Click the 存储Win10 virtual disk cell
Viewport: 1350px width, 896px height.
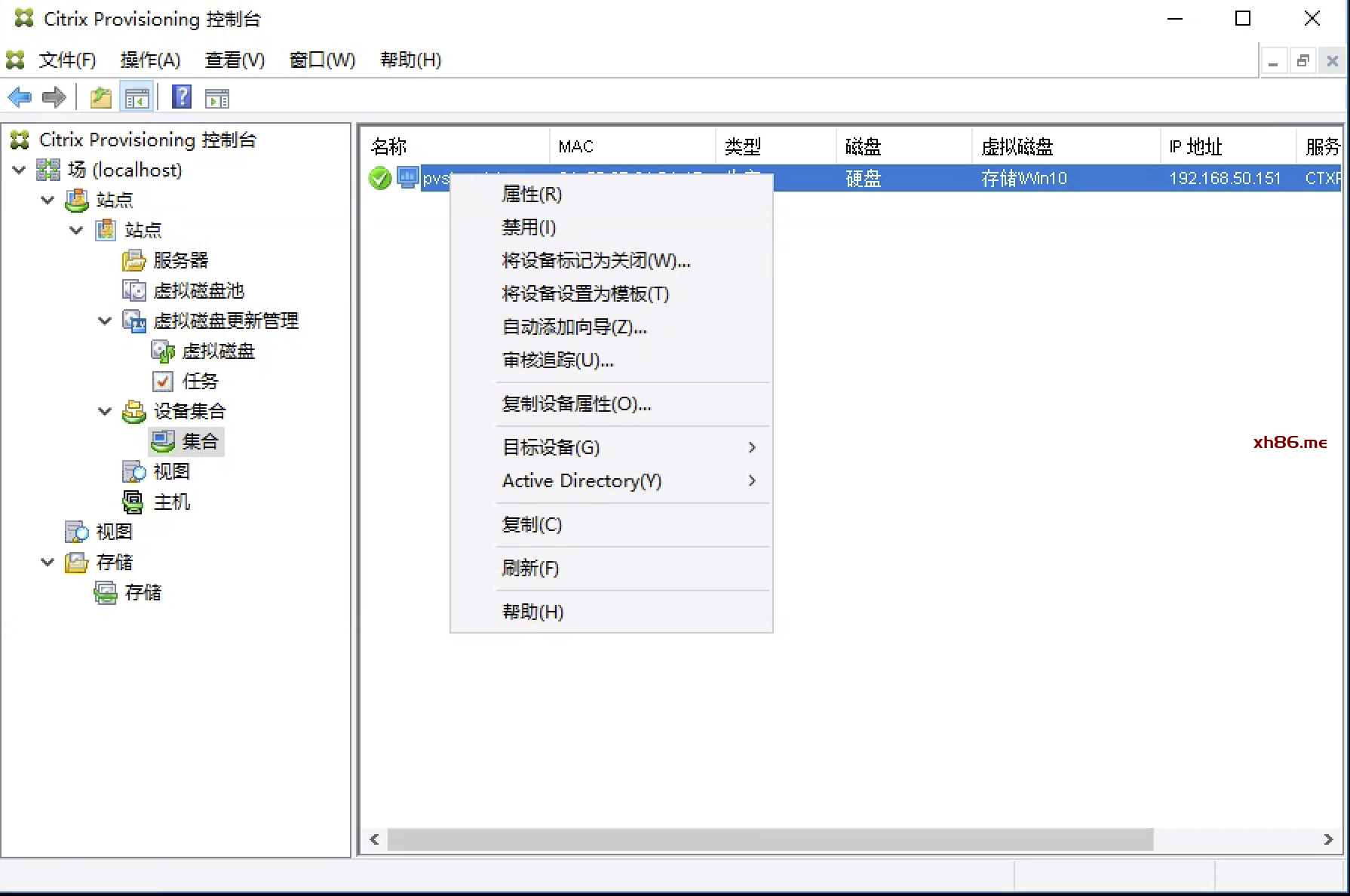pos(1024,179)
